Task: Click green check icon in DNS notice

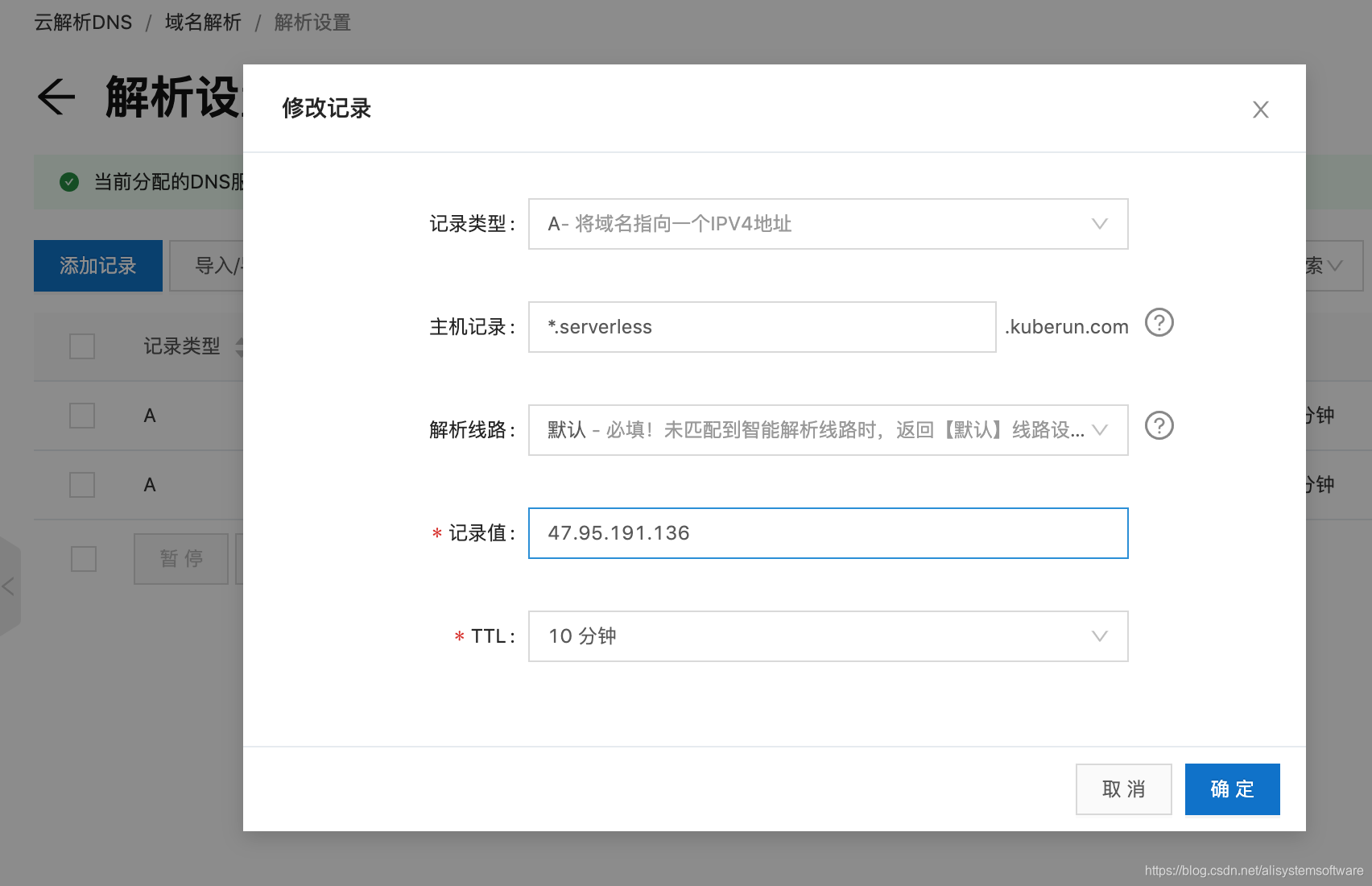Action: point(69,182)
